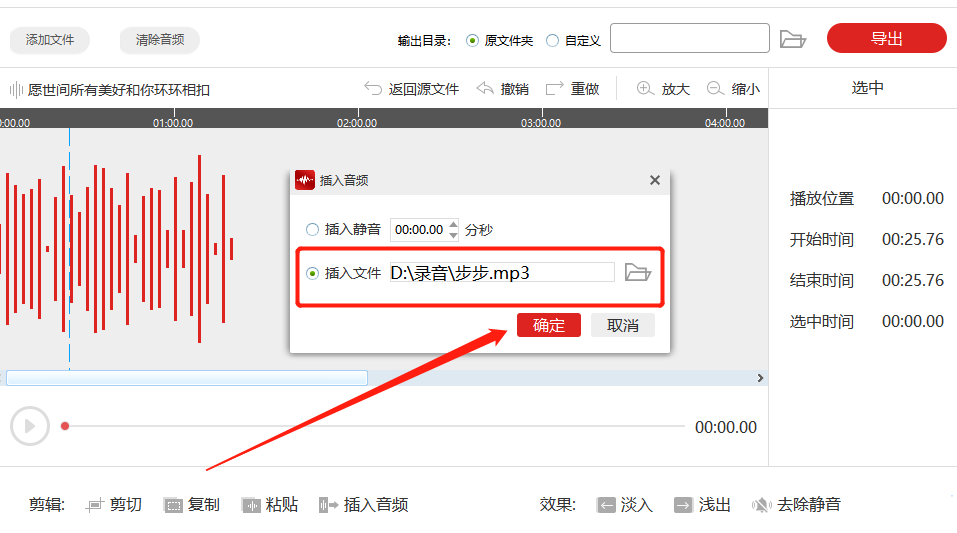Click the 结束时间 value 00:25.76
The width and height of the screenshot is (957, 533).
(x=912, y=280)
